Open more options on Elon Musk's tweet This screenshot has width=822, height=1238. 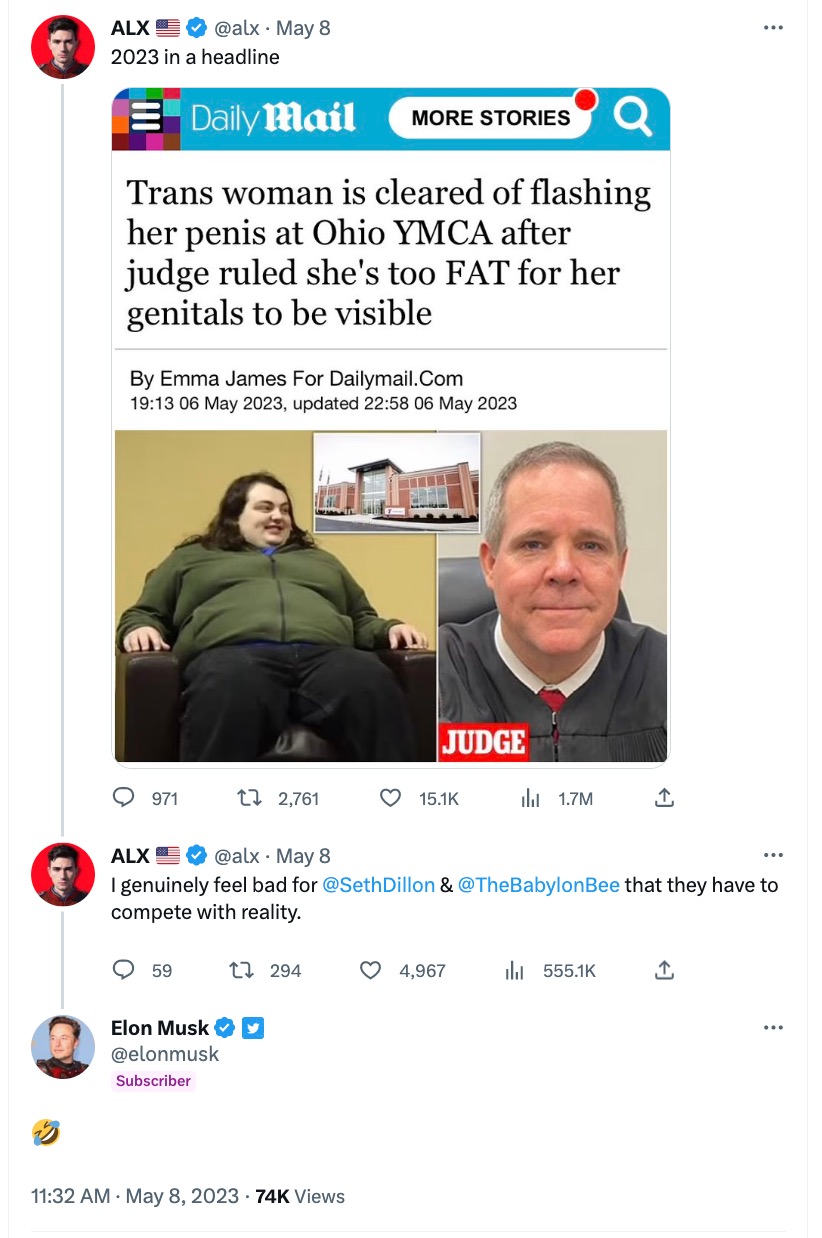[773, 1027]
